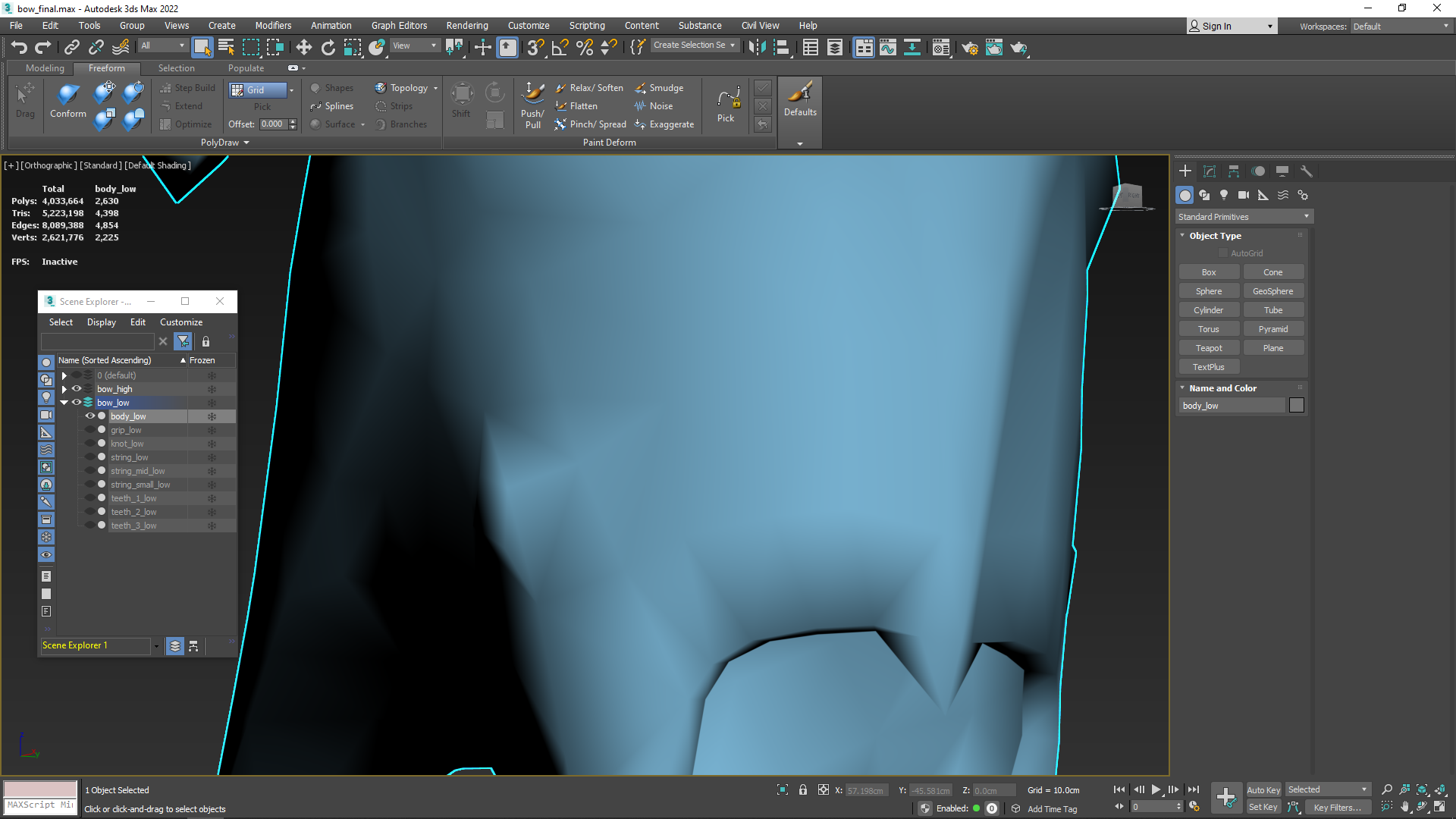Click the Go to Start playback button
Image resolution: width=1456 pixels, height=819 pixels.
(x=1119, y=789)
